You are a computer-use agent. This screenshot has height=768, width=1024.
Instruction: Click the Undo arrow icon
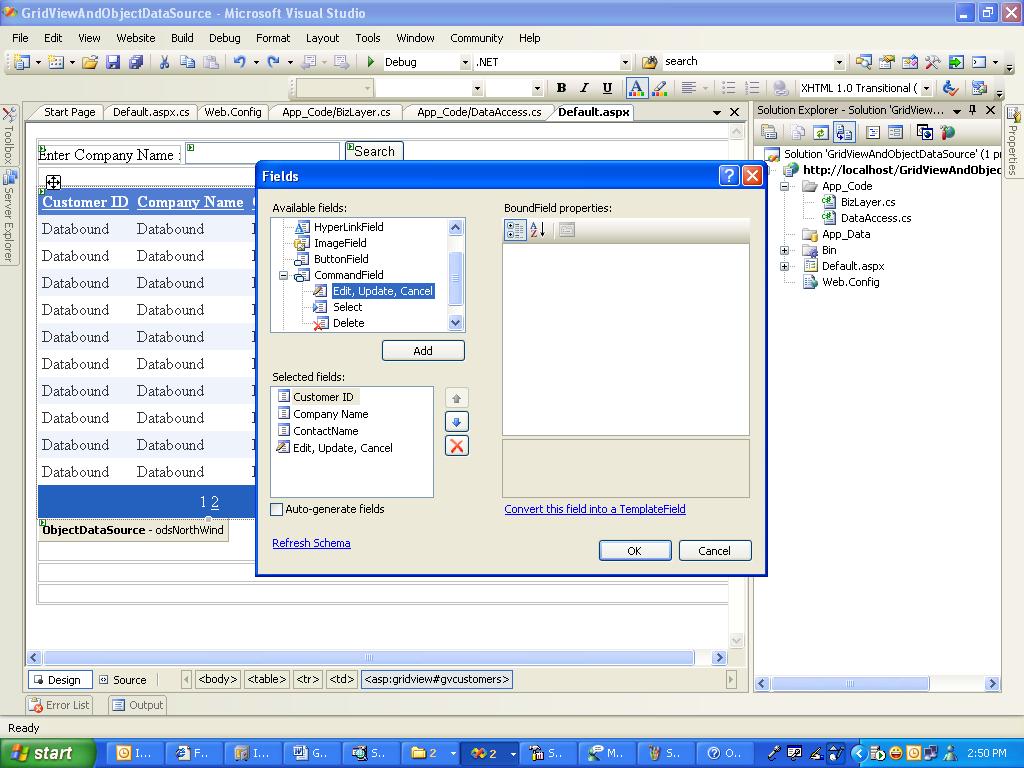[x=240, y=62]
